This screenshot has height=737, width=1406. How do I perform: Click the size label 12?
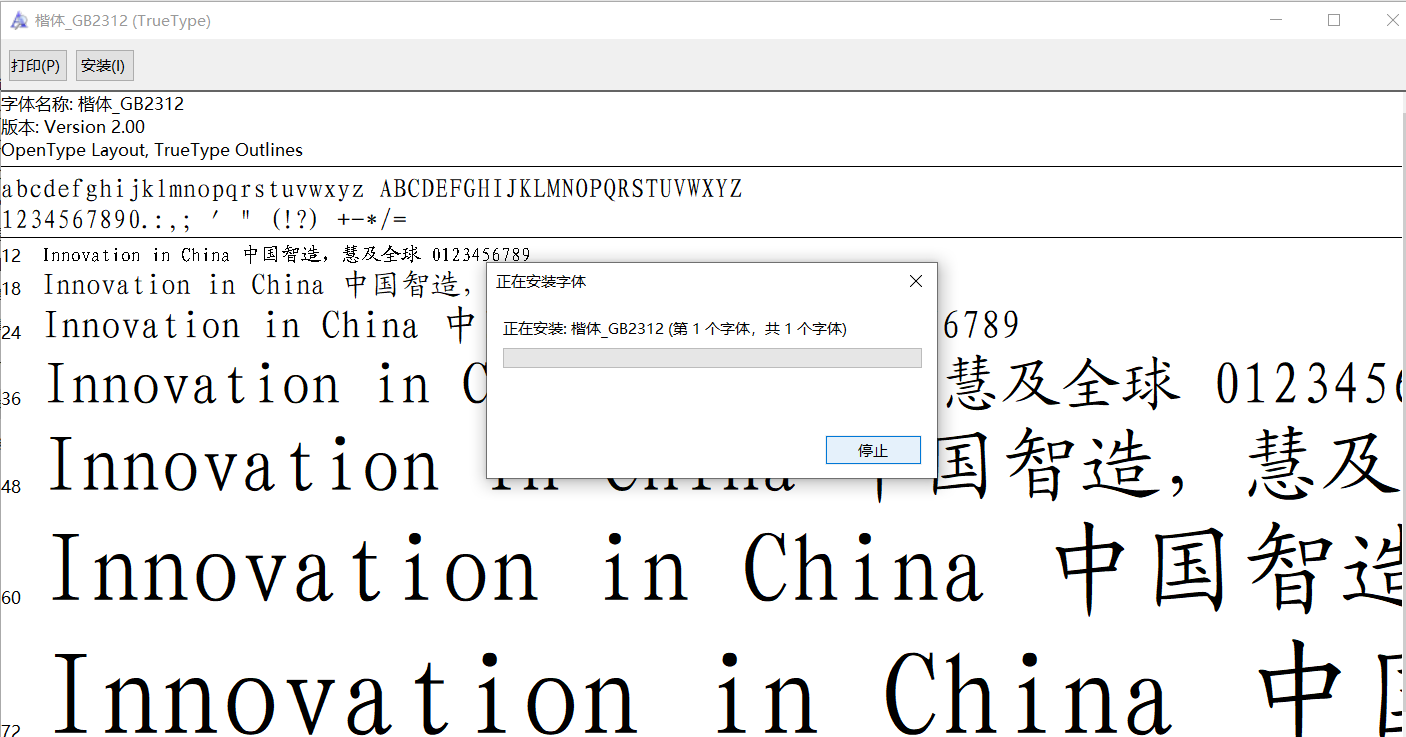coord(11,256)
